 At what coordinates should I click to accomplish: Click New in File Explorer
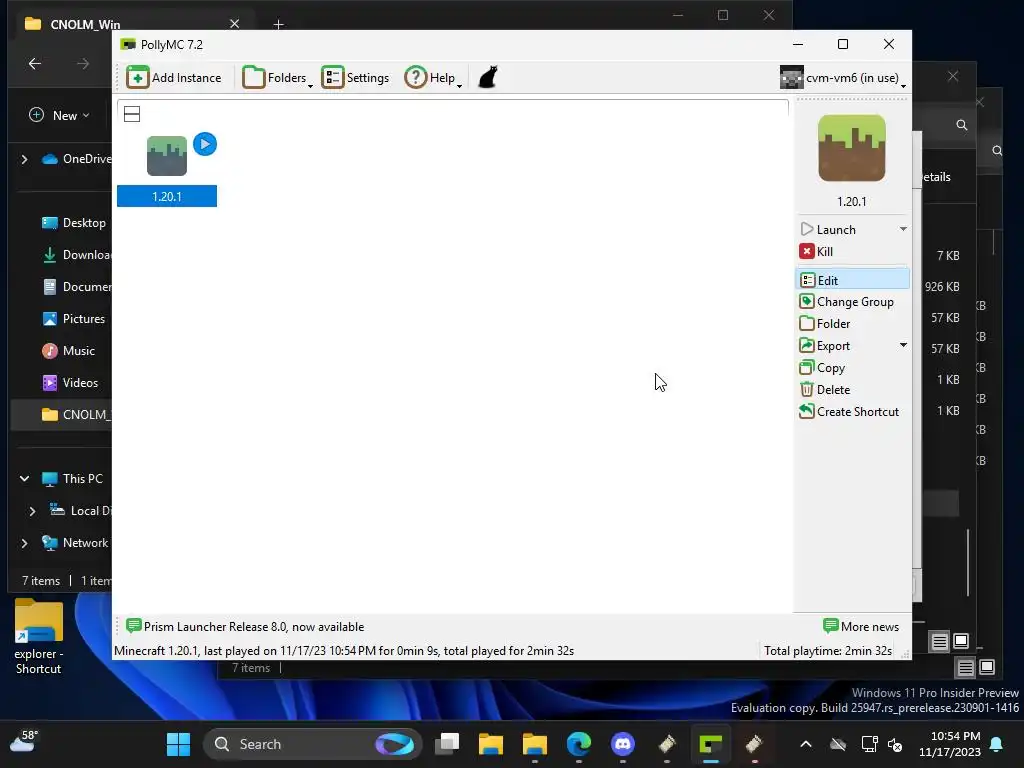(x=59, y=116)
